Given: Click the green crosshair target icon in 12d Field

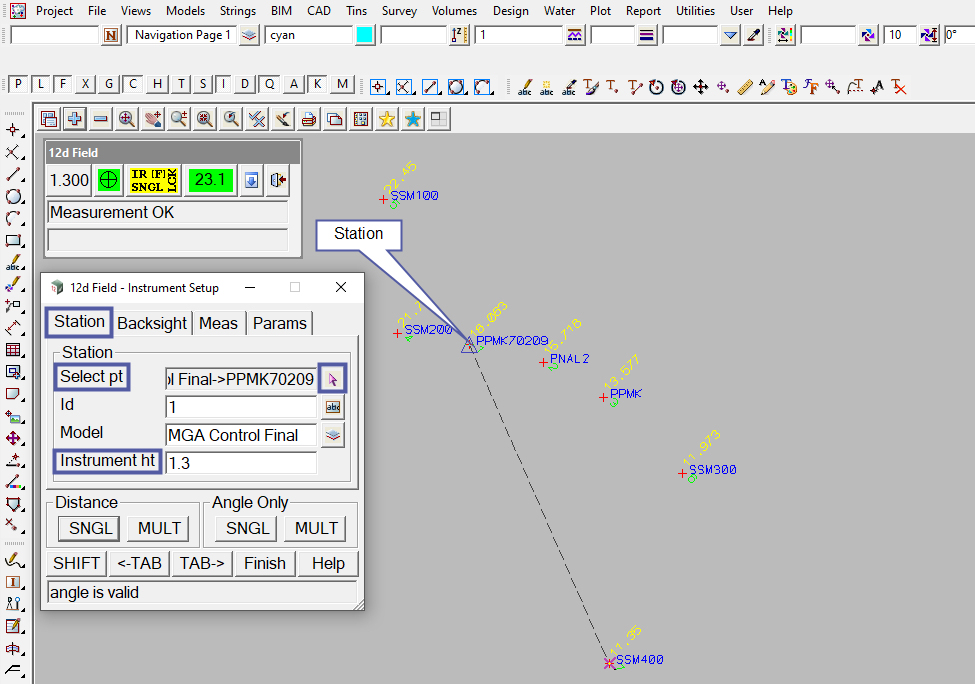Looking at the screenshot, I should (109, 180).
